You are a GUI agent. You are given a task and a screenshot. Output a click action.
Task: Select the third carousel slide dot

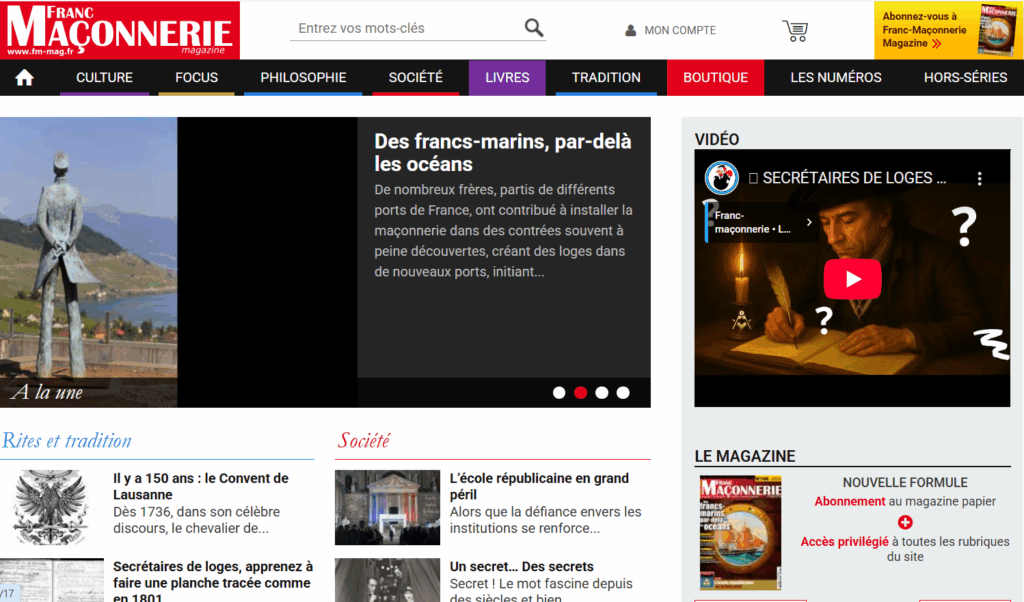(x=601, y=392)
